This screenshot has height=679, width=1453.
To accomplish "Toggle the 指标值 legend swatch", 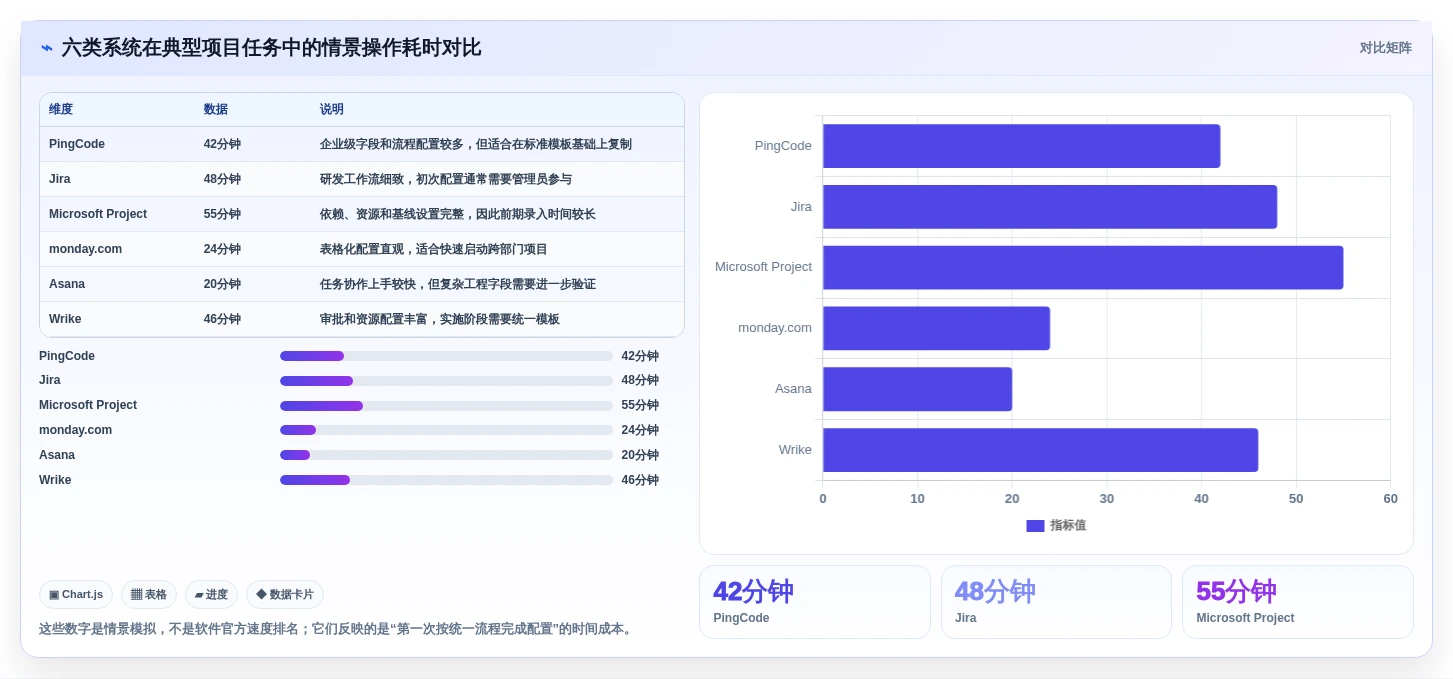I will point(1035,526).
